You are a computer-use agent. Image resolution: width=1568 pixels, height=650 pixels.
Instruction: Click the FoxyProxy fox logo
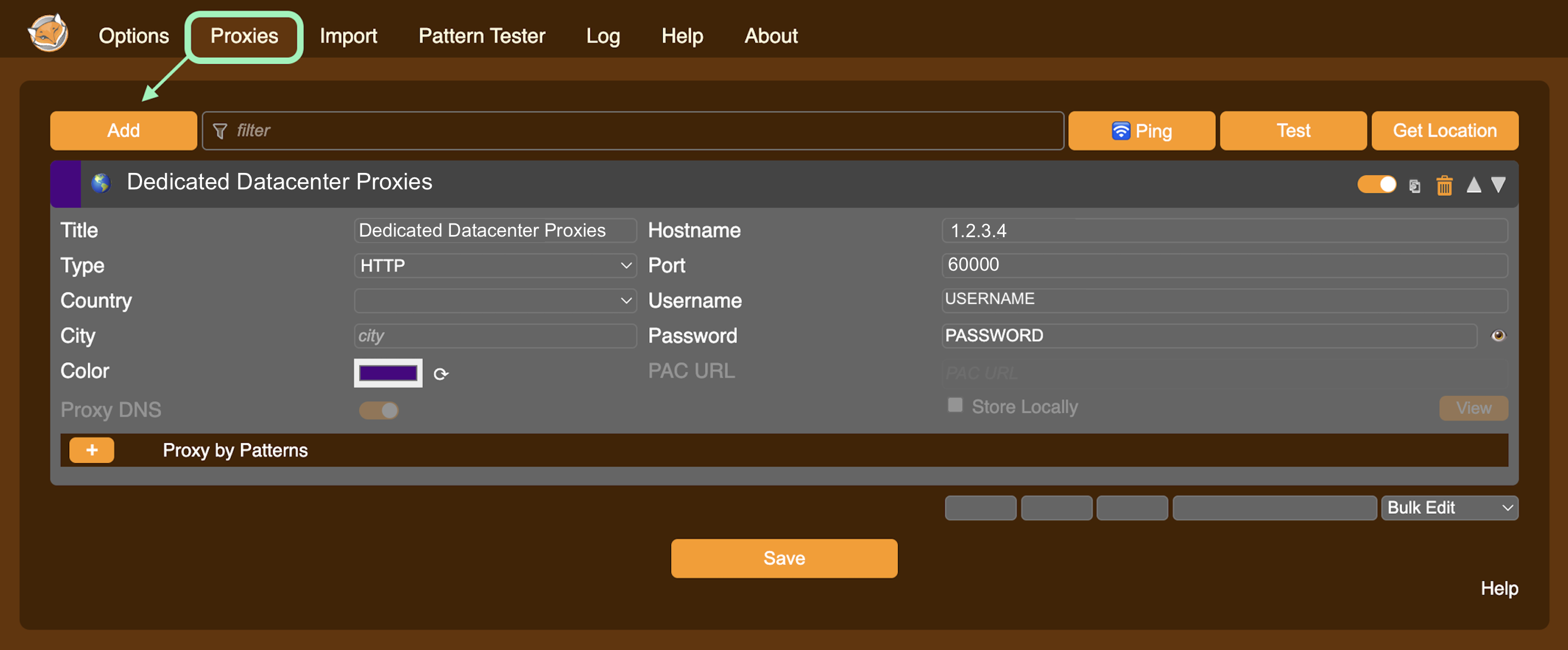48,33
